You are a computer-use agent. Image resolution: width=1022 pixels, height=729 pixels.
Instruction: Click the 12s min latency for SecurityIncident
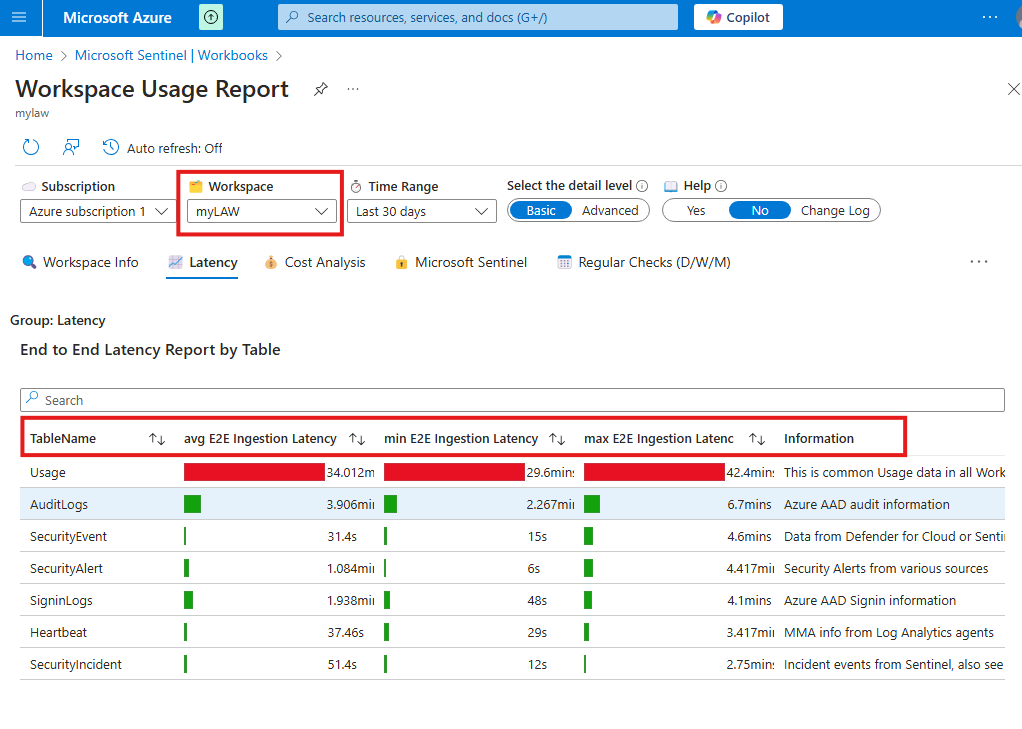[x=537, y=664]
